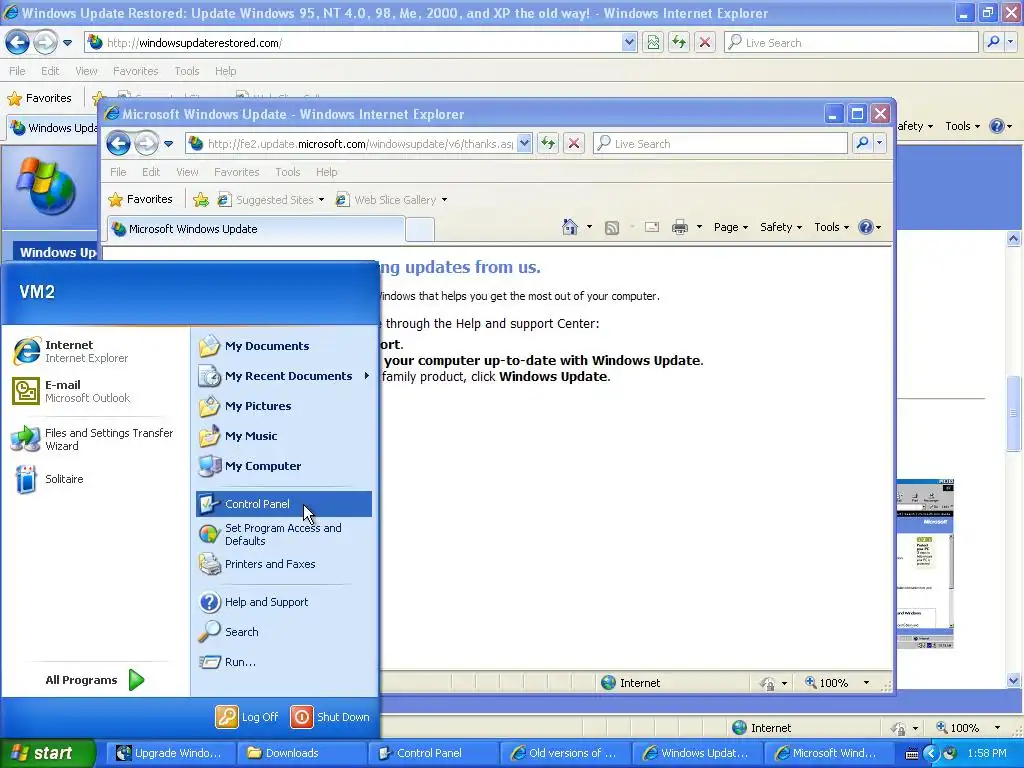Click search magnifier in front IE window
Screen dimensions: 1024x768
pyautogui.click(x=863, y=143)
